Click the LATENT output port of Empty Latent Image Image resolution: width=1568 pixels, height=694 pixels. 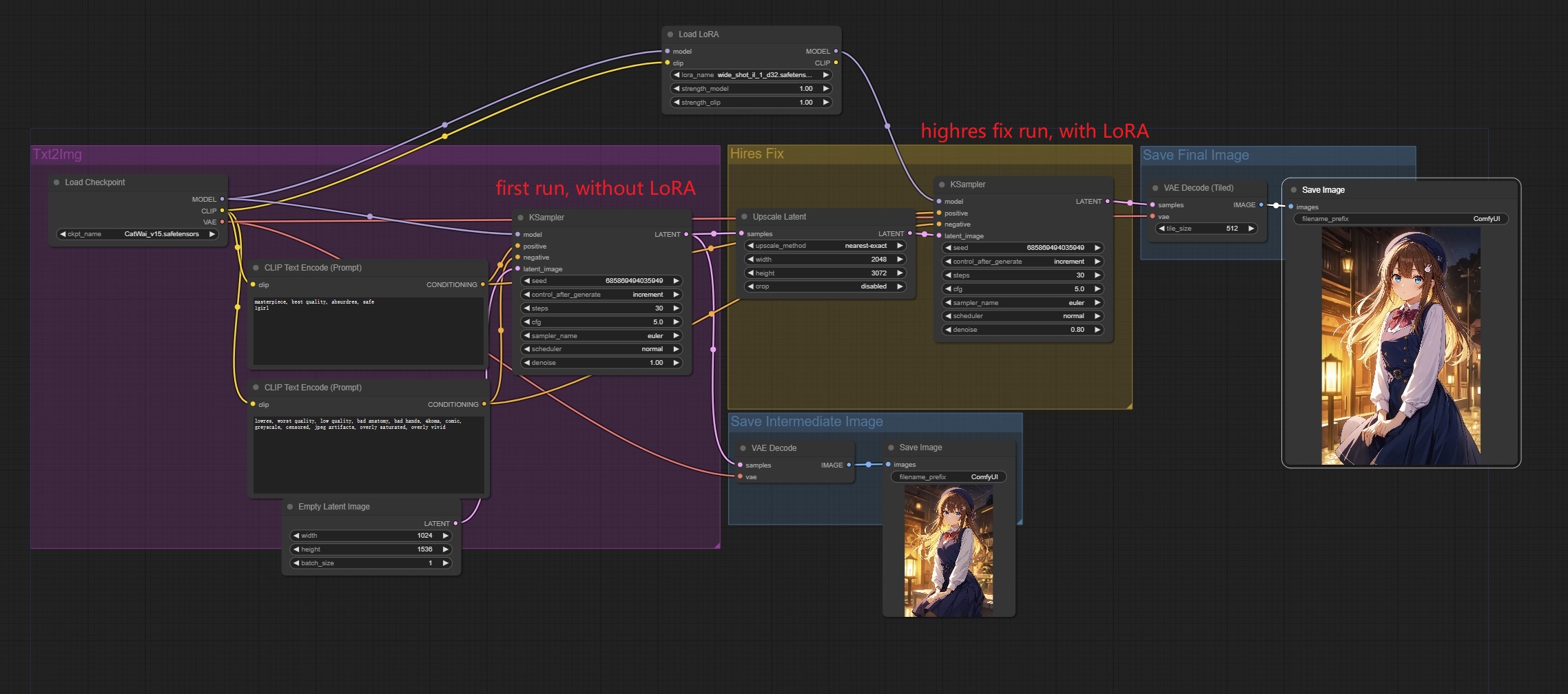(455, 523)
